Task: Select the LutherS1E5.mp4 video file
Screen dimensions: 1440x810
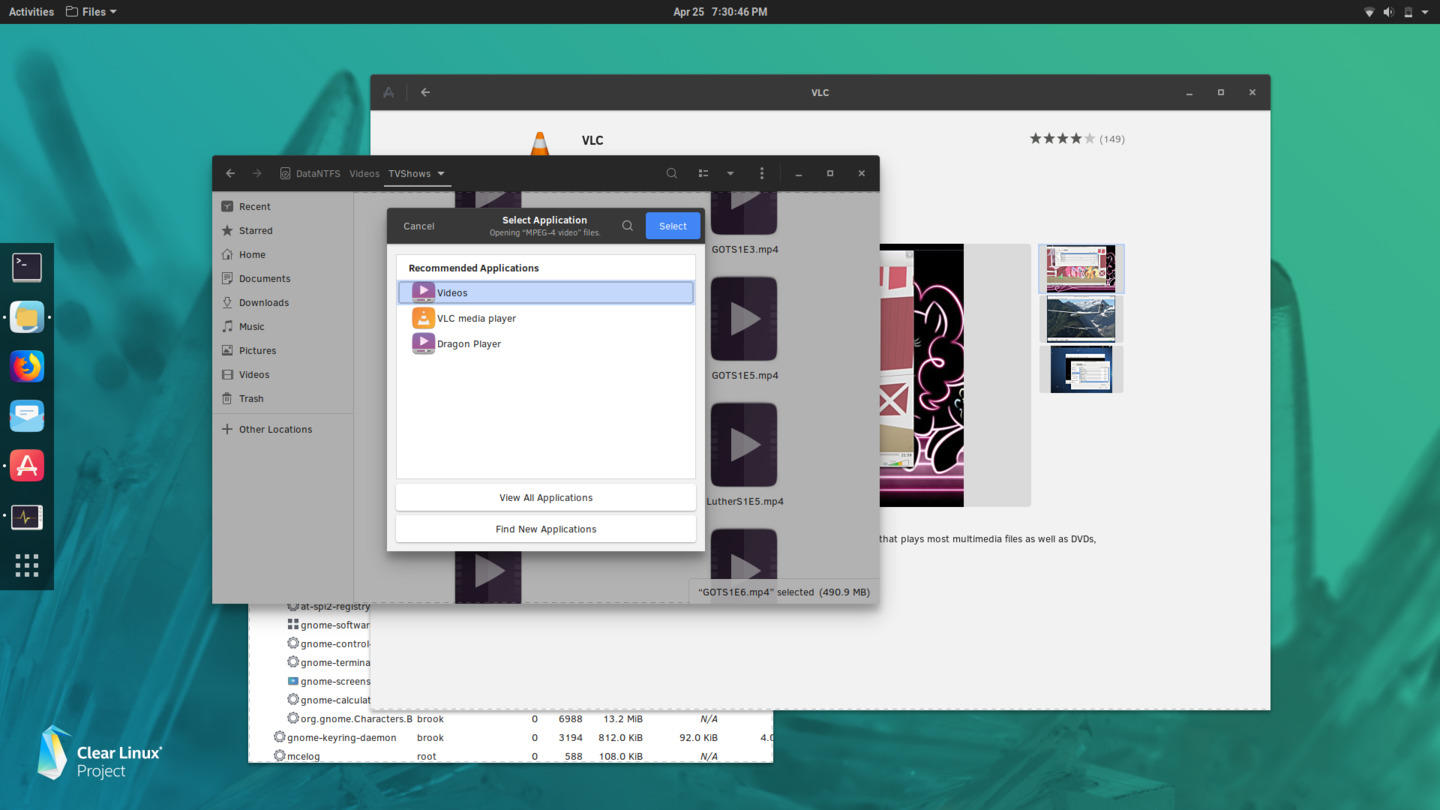Action: [744, 454]
